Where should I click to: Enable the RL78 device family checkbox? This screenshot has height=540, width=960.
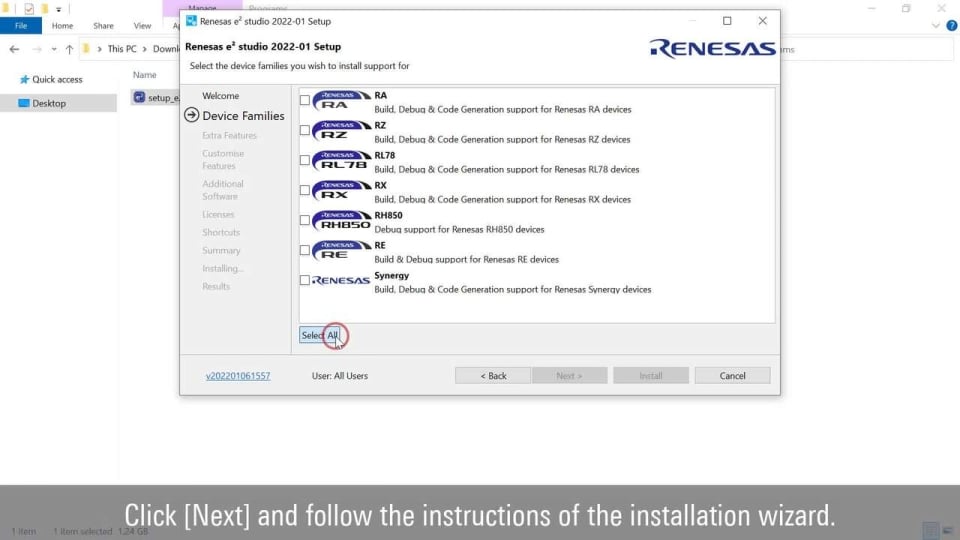click(x=304, y=160)
